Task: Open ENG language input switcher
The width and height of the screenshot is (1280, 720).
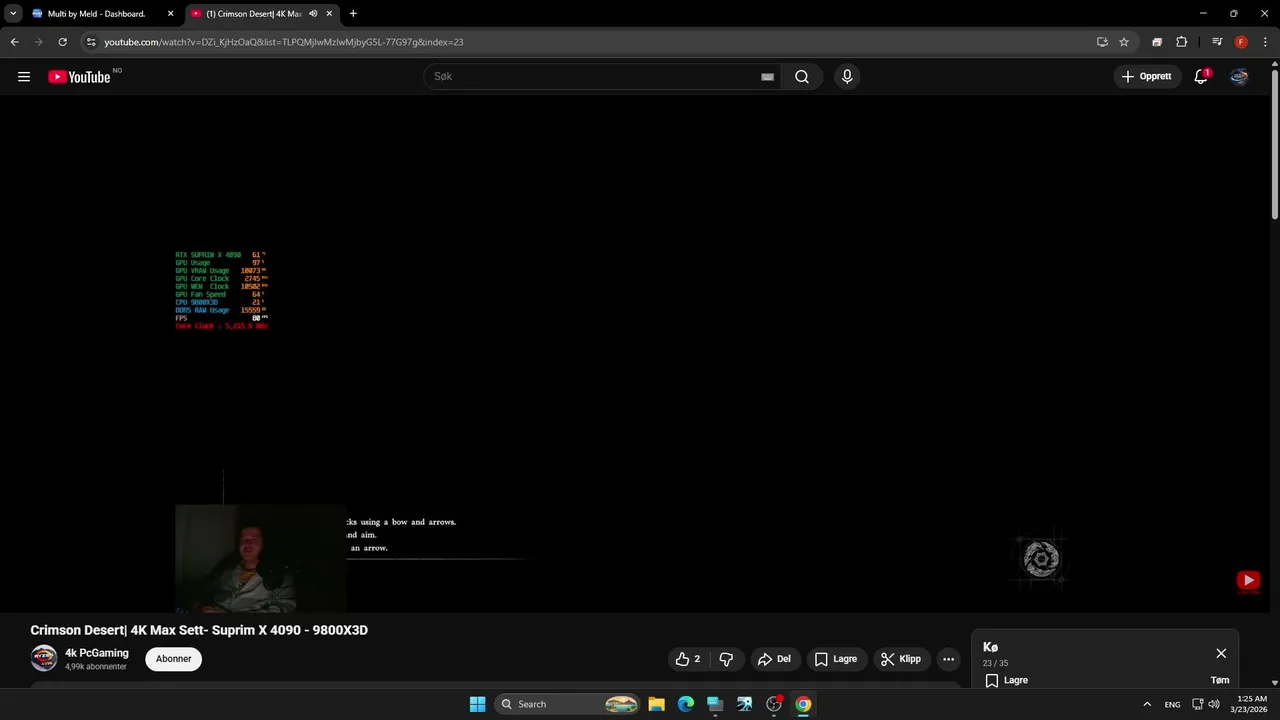Action: point(1172,704)
